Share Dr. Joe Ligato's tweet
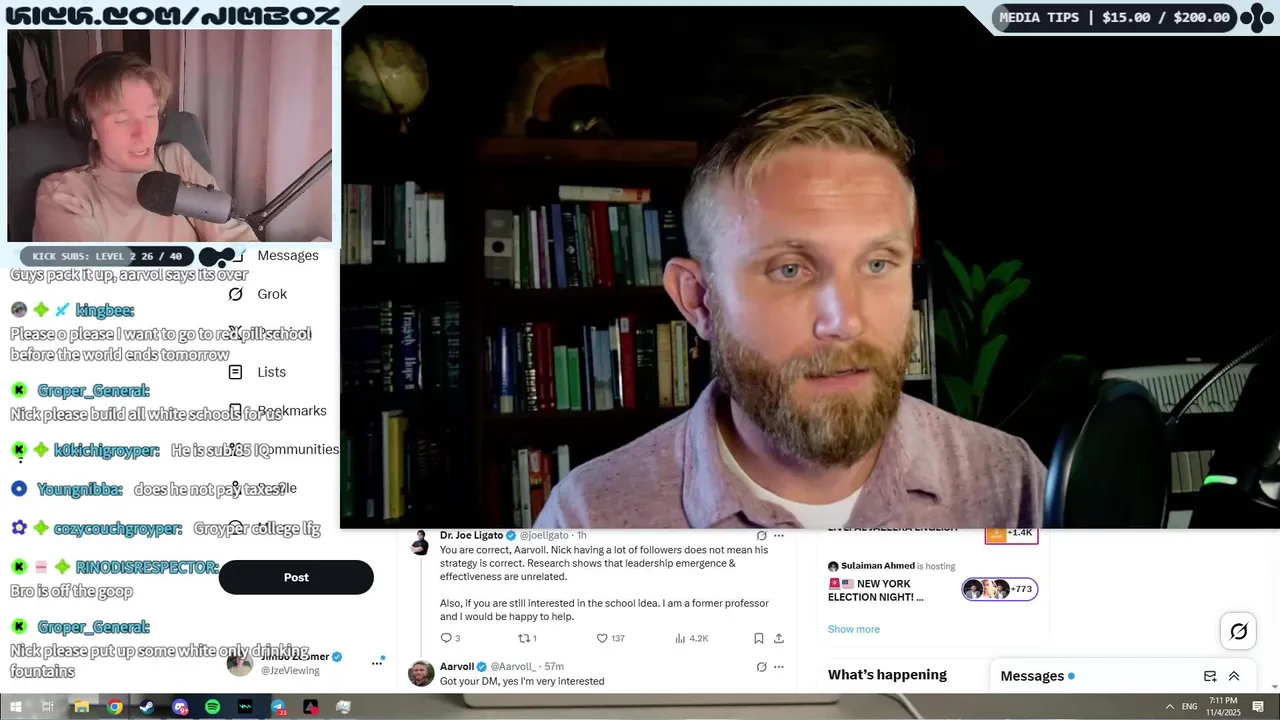The width and height of the screenshot is (1280, 720). click(x=779, y=638)
